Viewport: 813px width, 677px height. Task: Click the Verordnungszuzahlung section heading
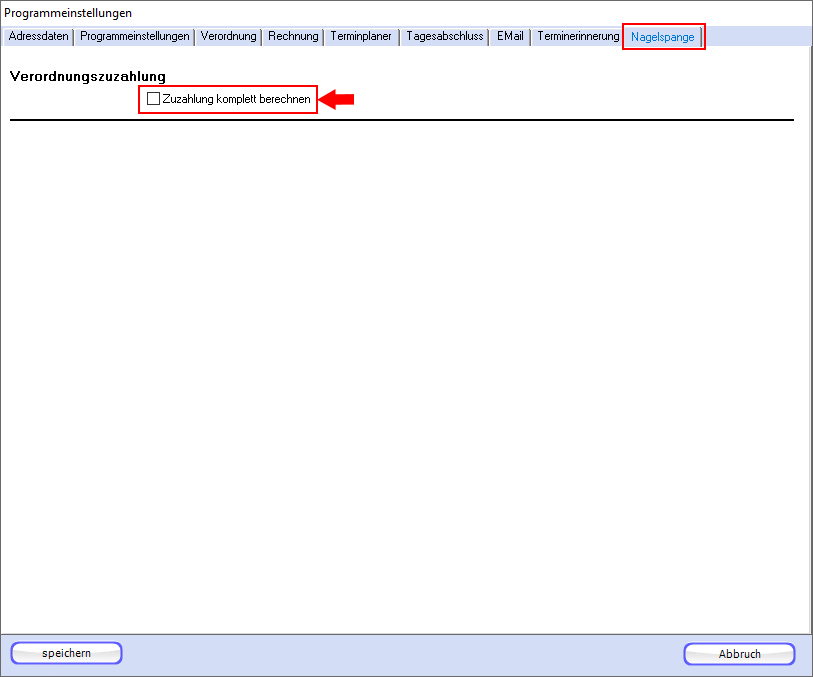(x=88, y=76)
